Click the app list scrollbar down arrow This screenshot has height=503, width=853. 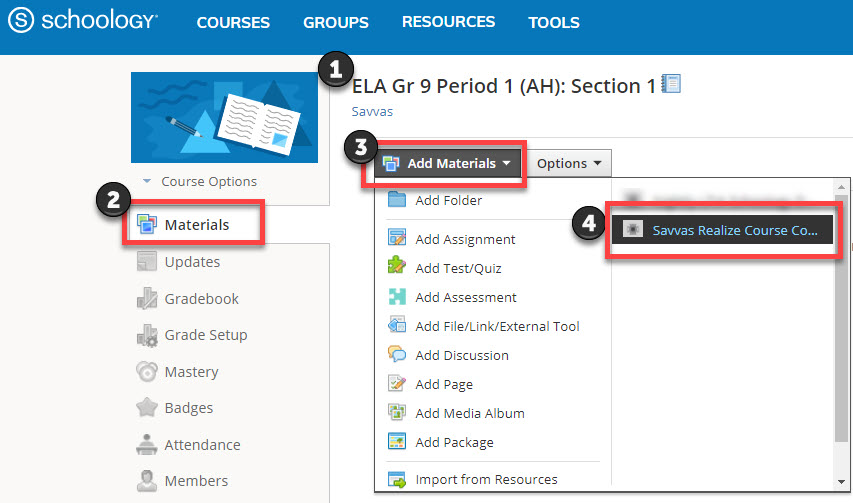[841, 482]
